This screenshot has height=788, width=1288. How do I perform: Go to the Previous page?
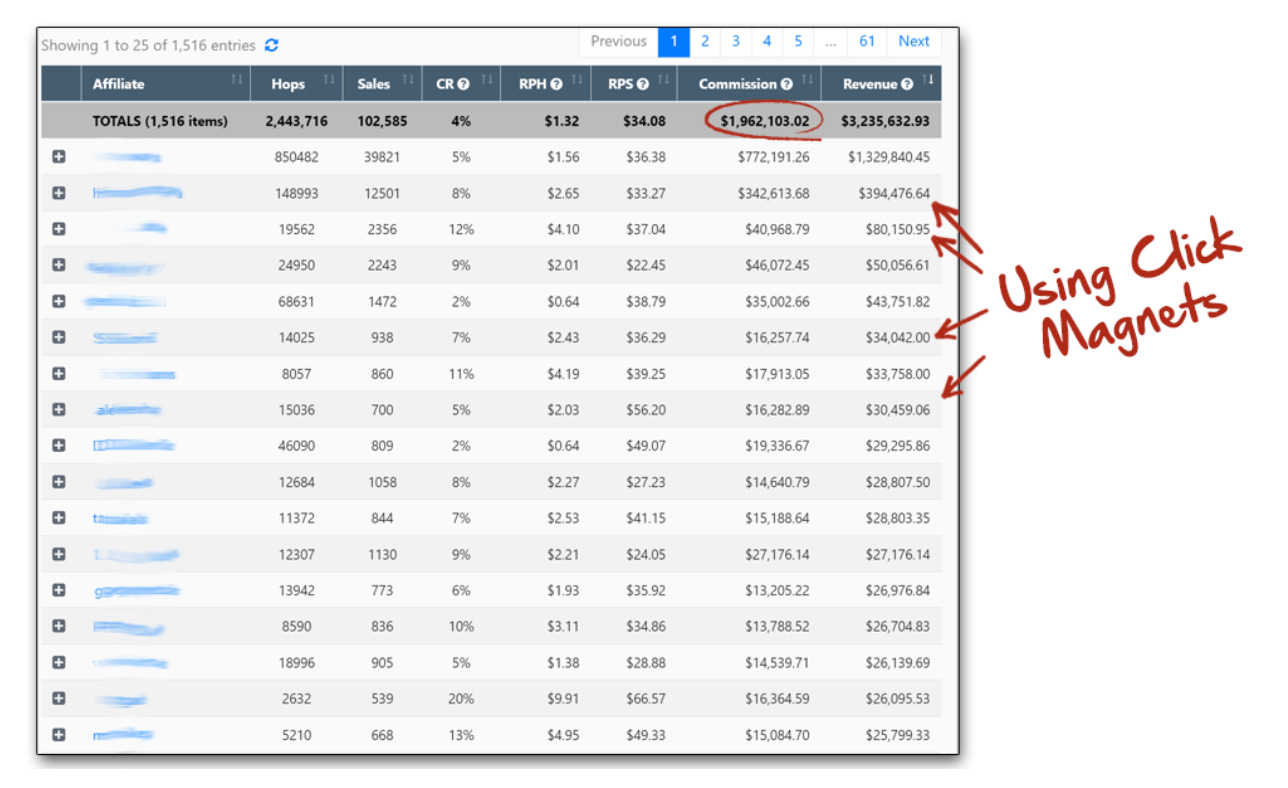(618, 41)
